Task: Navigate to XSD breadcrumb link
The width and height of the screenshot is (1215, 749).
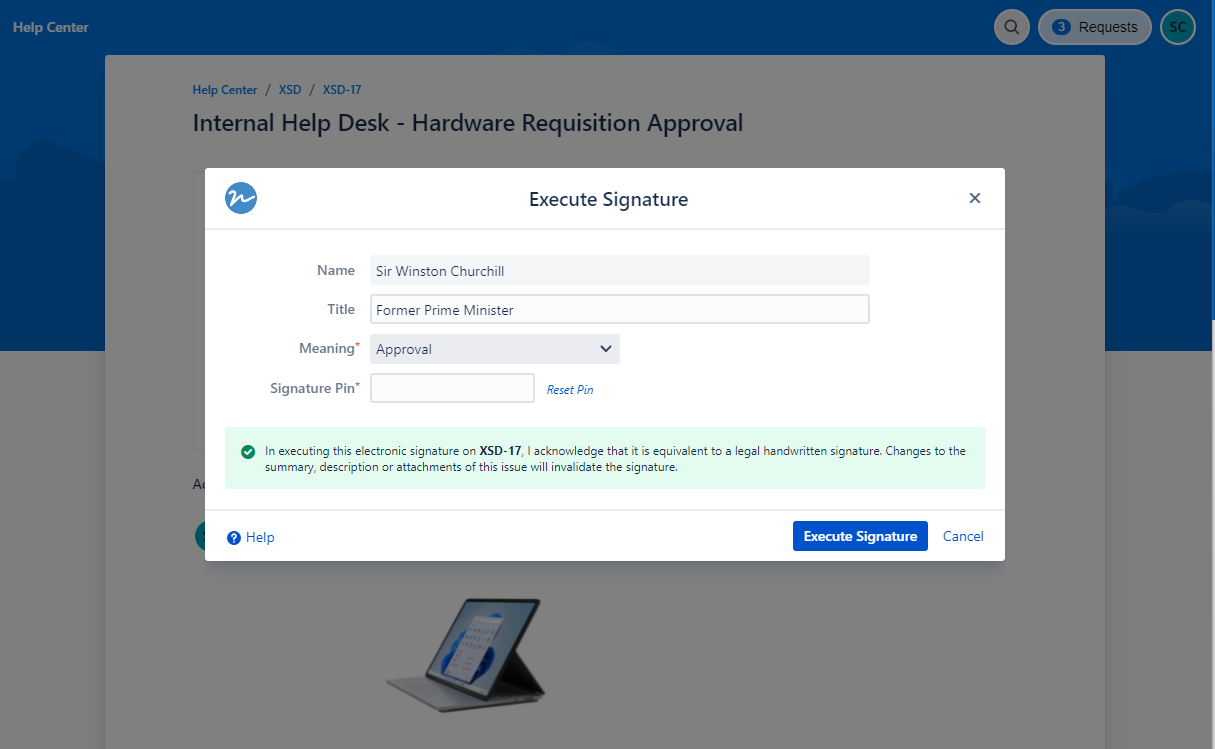Action: click(x=290, y=90)
